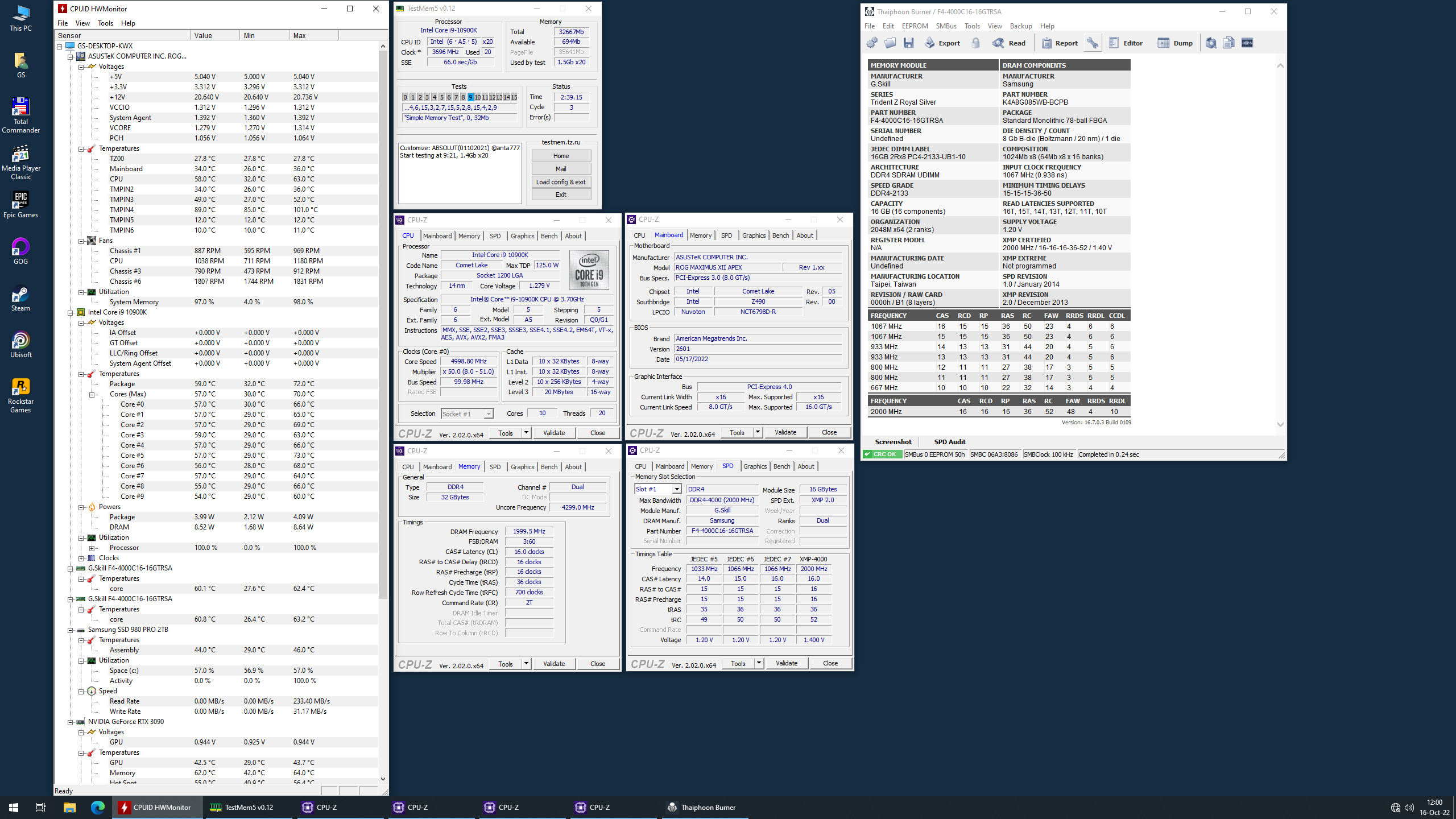Click the open folder icon in Thaiphoon Burner
Screen dimensions: 1456x819
(890, 43)
